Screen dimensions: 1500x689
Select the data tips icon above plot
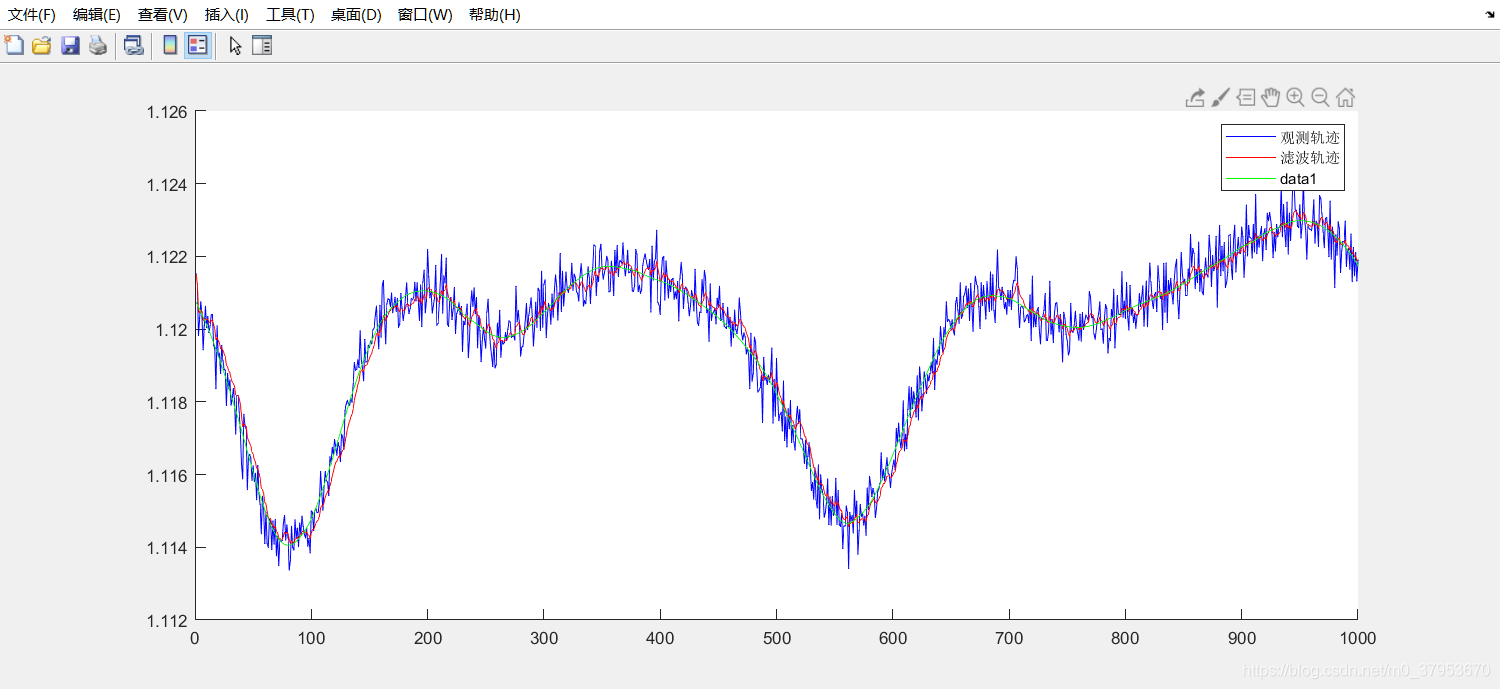point(1245,97)
